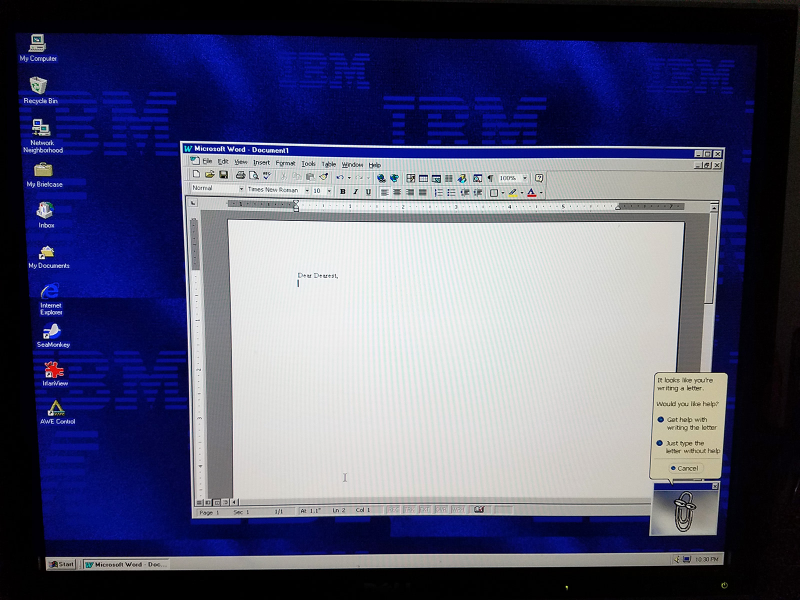This screenshot has height=600, width=800.
Task: Toggle REC macro recording in status bar
Action: 393,509
